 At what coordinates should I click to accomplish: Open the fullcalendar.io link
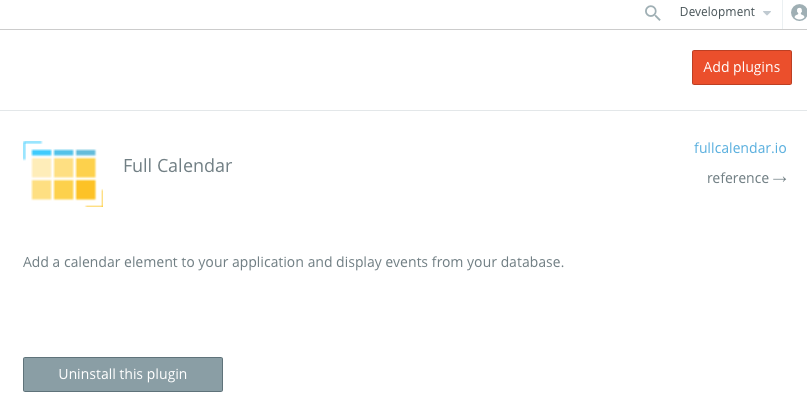(740, 148)
